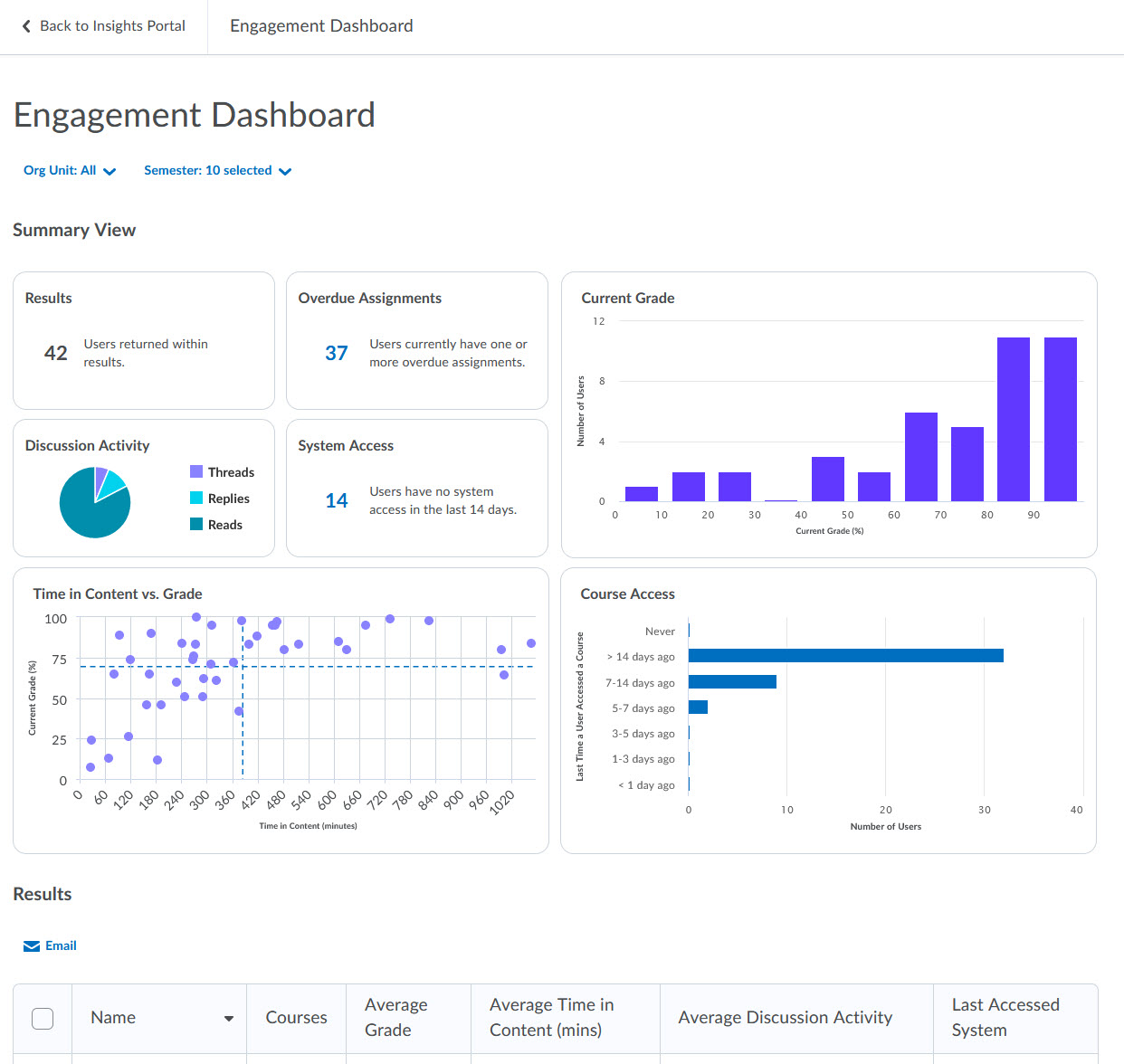Click the 37 overdue assignments number
Viewport: 1124px width, 1064px height.
pyautogui.click(x=337, y=353)
